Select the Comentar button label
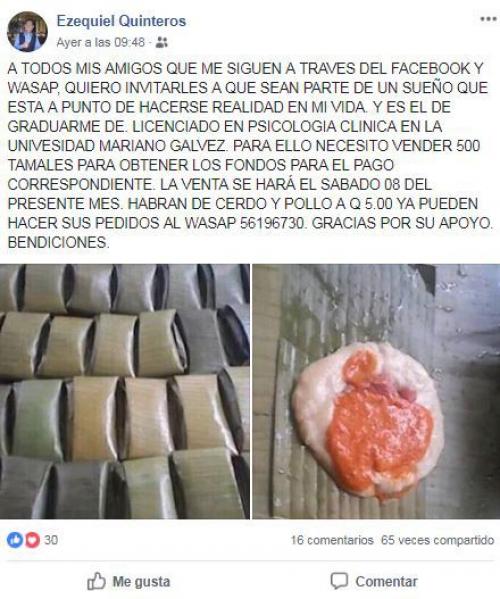Viewport: 500px width, 599px height. (x=386, y=582)
